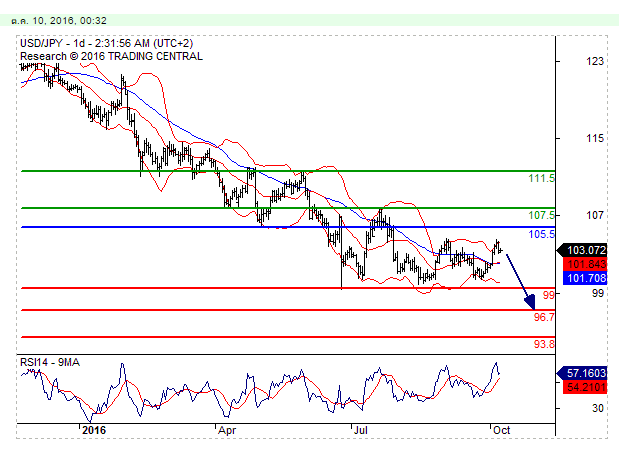The width and height of the screenshot is (619, 450).
Task: Click the 115 price axis label
Action: [x=595, y=138]
